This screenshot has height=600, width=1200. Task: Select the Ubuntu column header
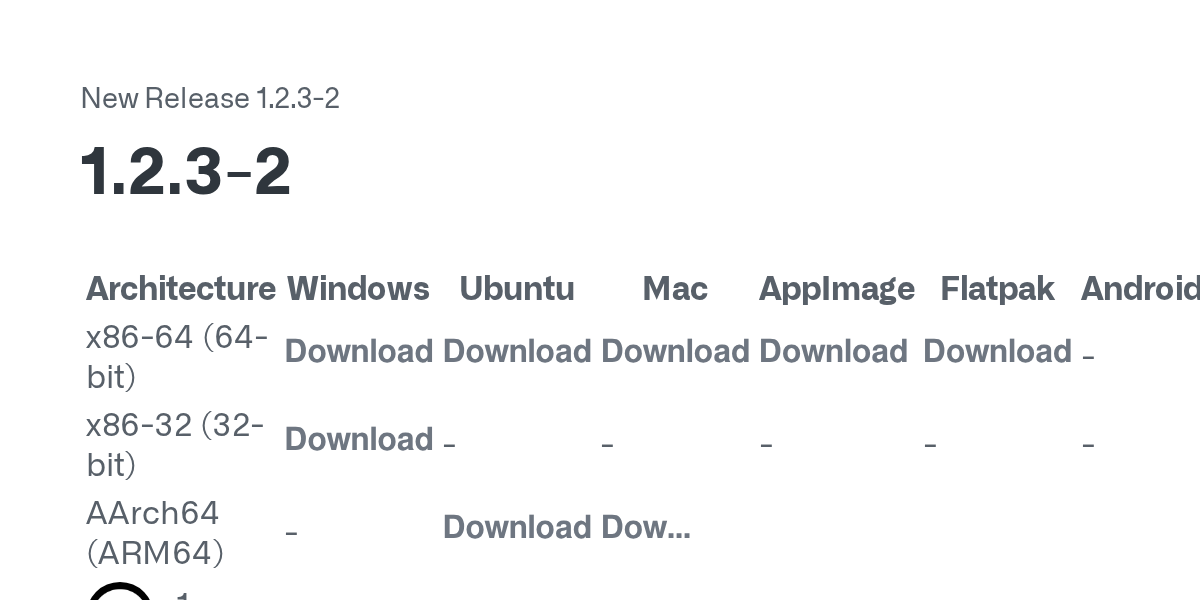tap(517, 289)
